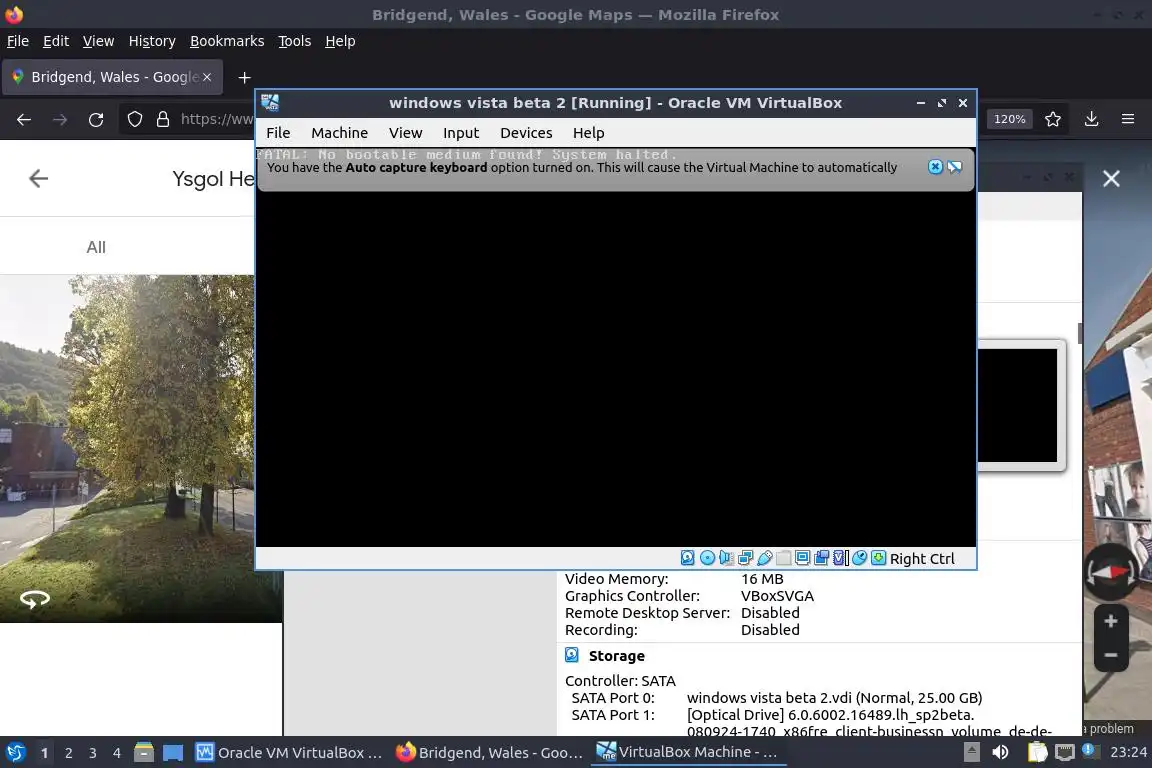Open Firefox downloads panel
The width and height of the screenshot is (1152, 768).
1091,119
